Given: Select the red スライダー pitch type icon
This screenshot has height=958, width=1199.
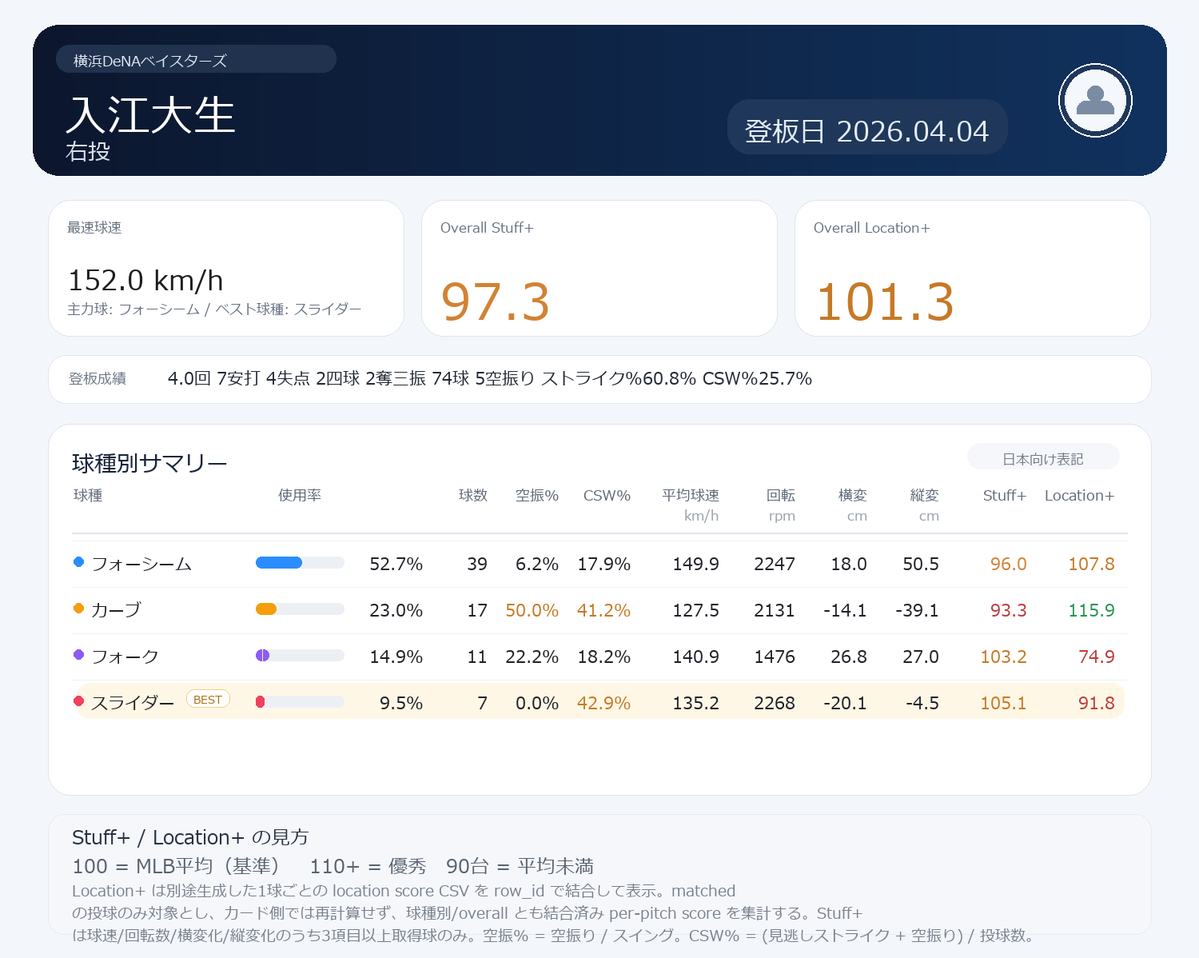Looking at the screenshot, I should (x=77, y=702).
